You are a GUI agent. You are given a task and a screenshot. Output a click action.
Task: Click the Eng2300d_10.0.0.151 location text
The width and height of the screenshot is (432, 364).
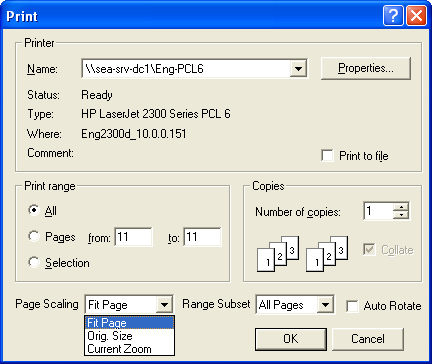coord(134,134)
